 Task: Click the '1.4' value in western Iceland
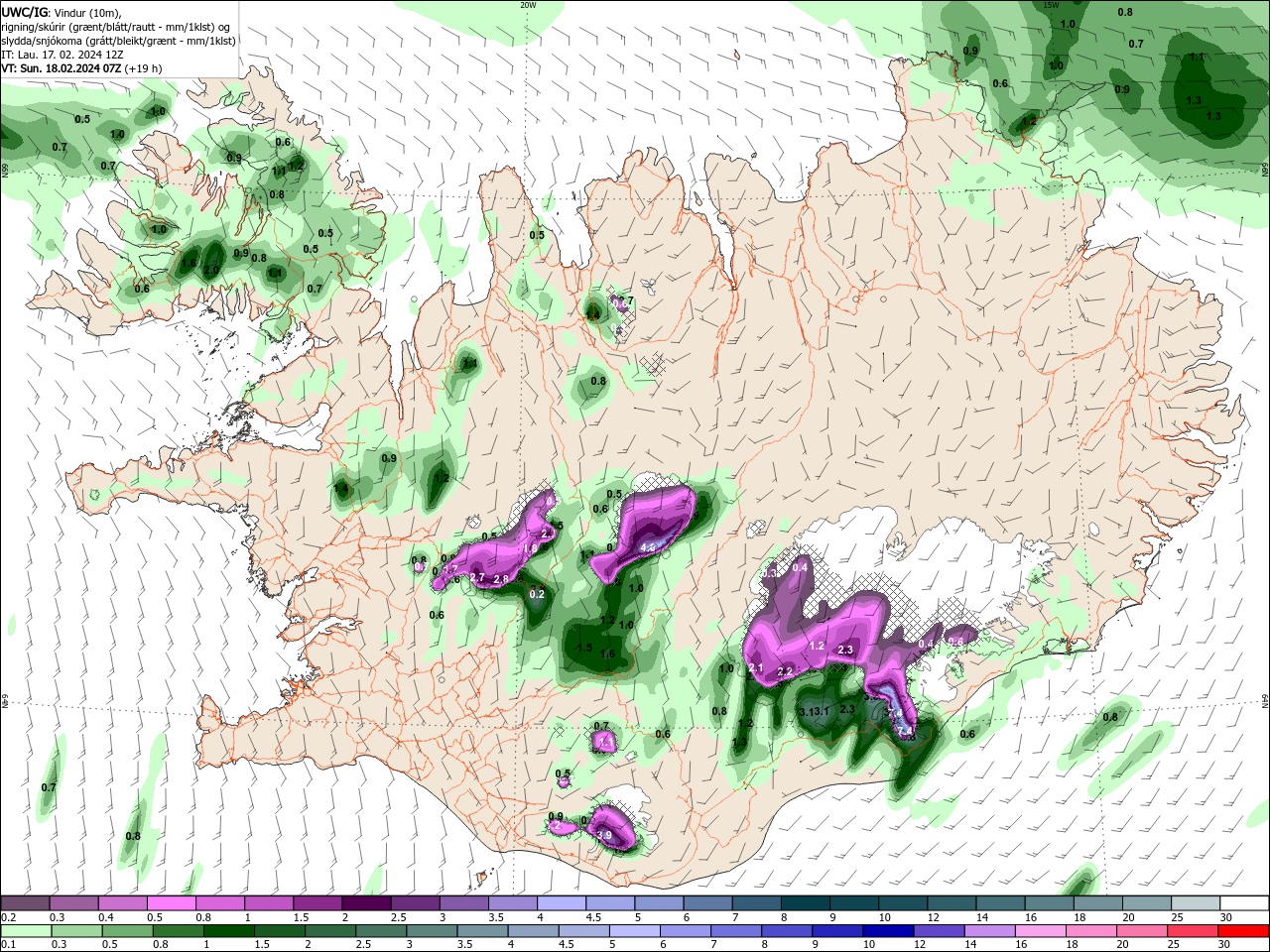point(341,488)
